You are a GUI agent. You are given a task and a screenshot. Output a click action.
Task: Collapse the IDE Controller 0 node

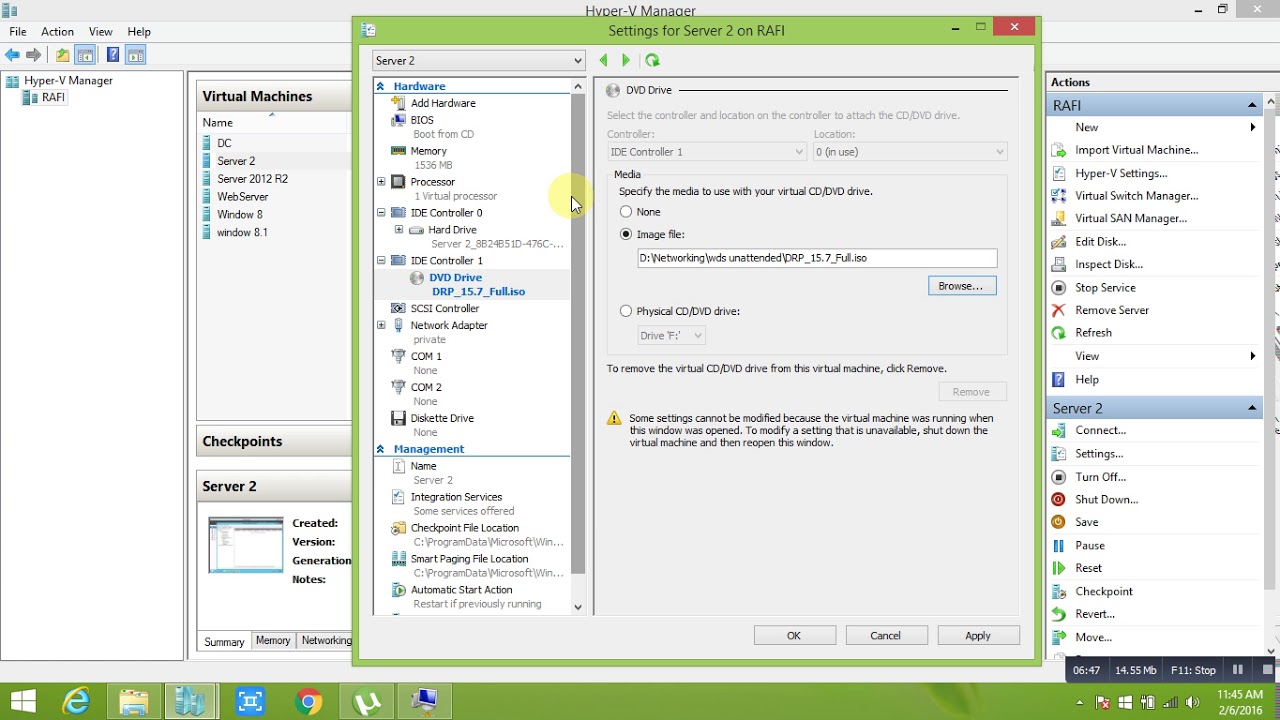click(381, 213)
